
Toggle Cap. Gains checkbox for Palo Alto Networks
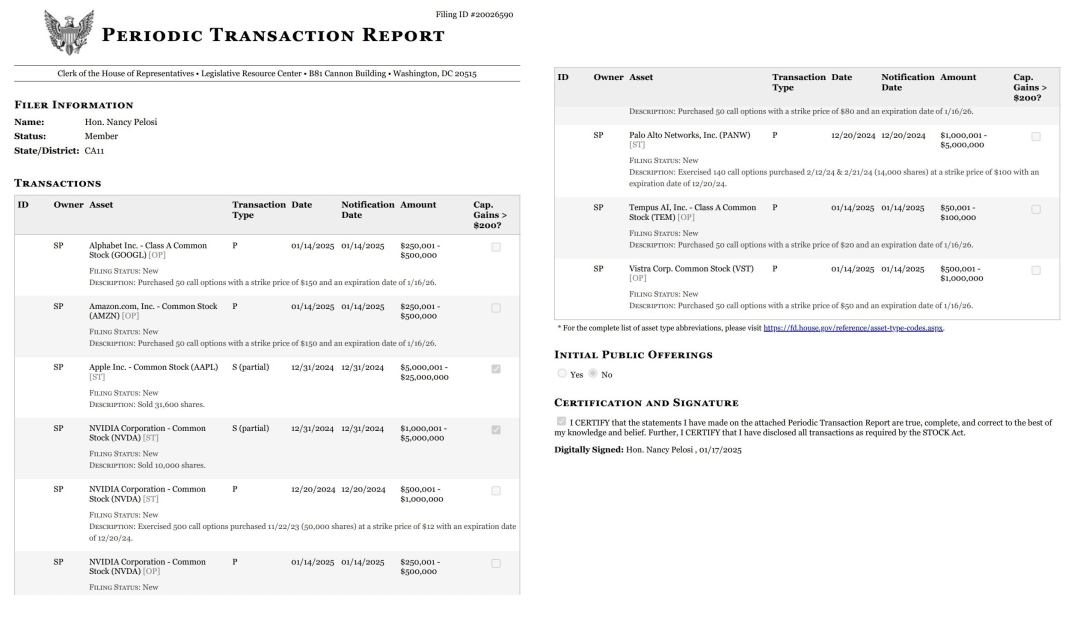[1036, 137]
